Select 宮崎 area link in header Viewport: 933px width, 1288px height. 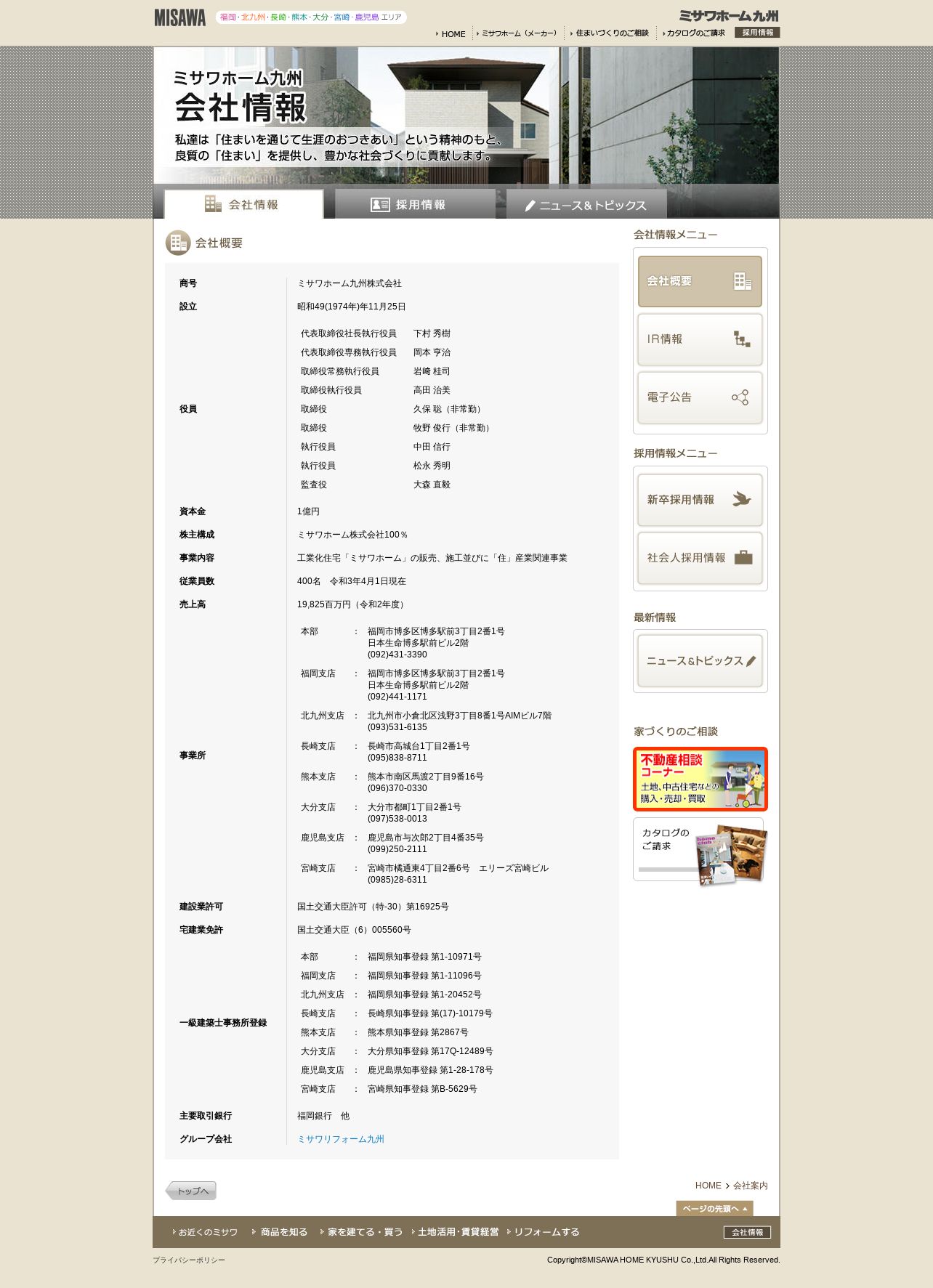[x=342, y=17]
